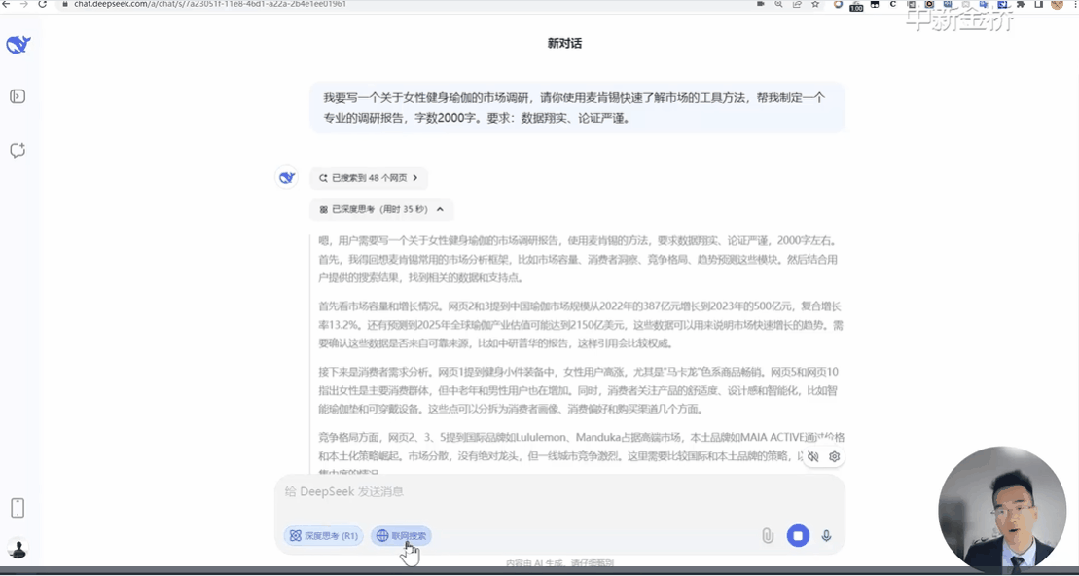1079x576 pixels.
Task: Click the microphone voice input icon
Action: pos(826,535)
